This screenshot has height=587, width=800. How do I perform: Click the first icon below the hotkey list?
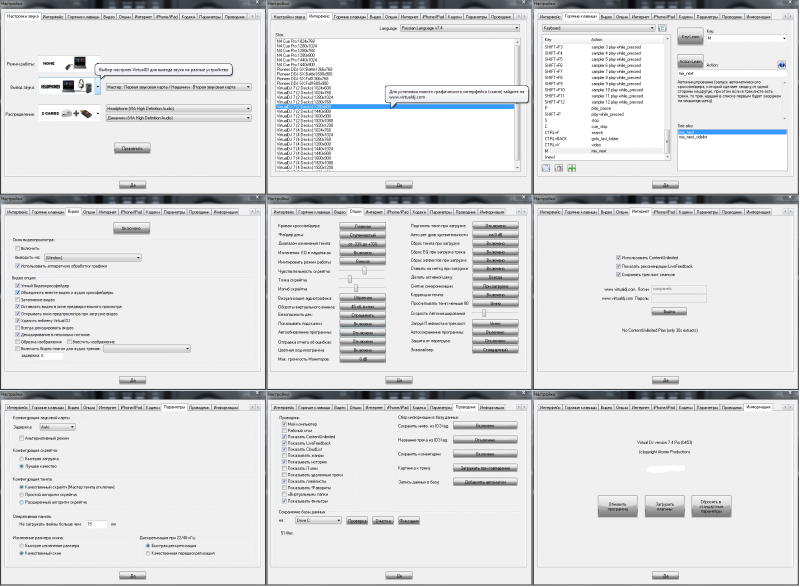click(546, 168)
